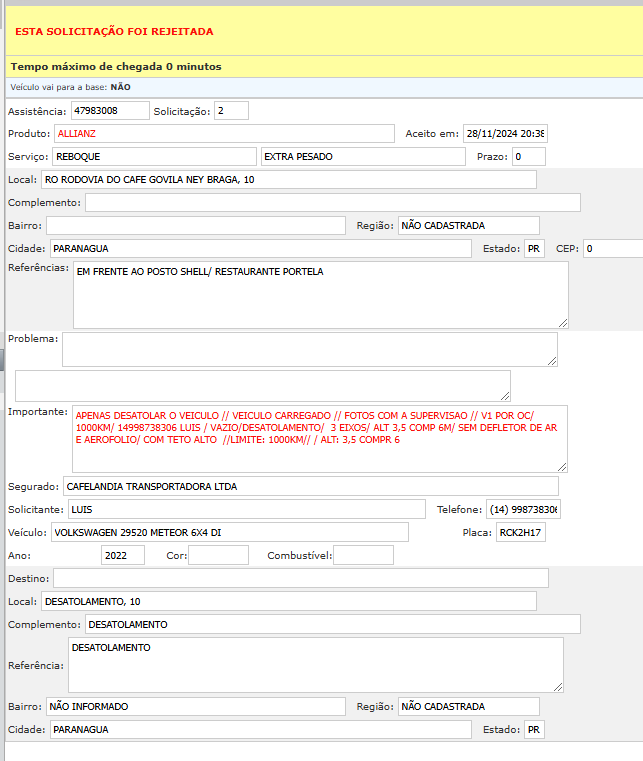Viewport: 643px width, 761px height.
Task: Click the Produto field containing ALLIANZ
Action: [224, 133]
